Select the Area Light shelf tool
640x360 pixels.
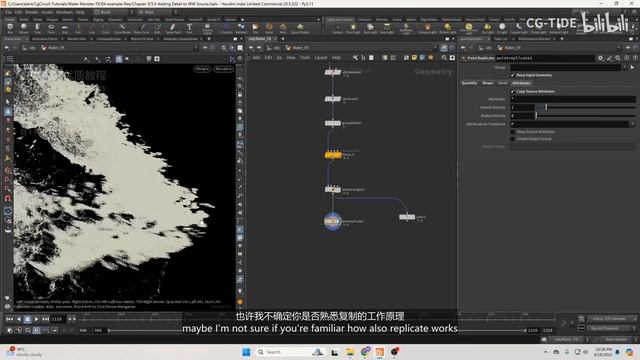click(x=387, y=28)
